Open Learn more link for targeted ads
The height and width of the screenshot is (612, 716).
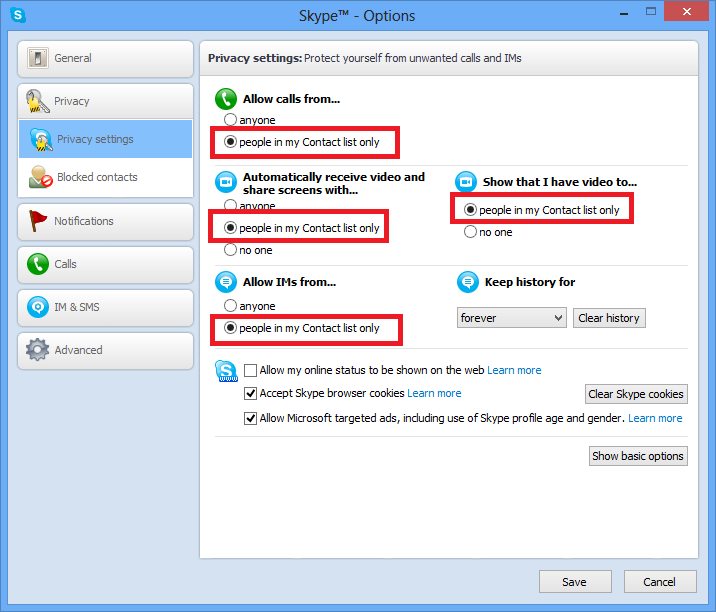[x=655, y=418]
